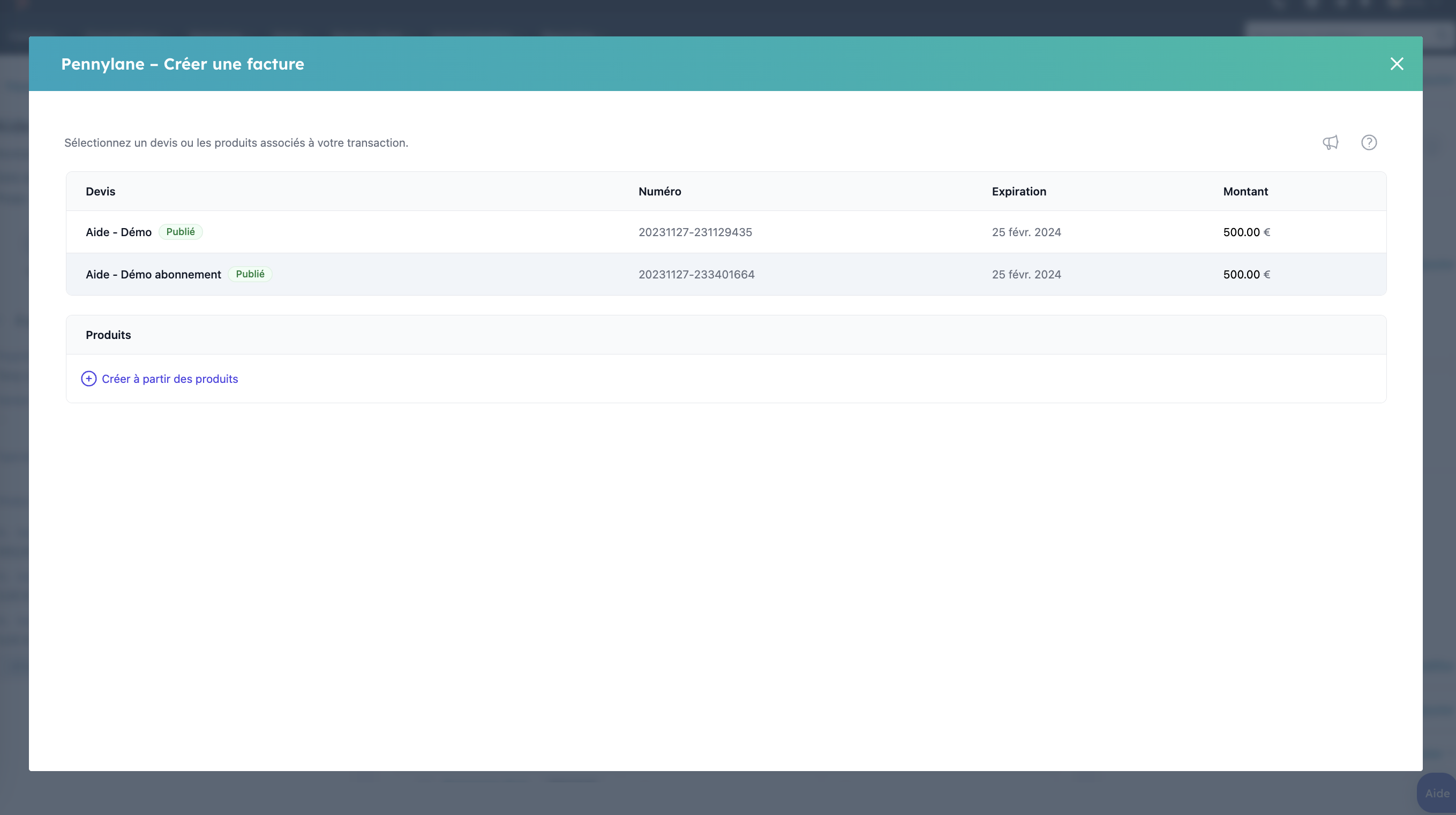Click expiration date of Démo abonnement row
Image resolution: width=1456 pixels, height=815 pixels.
tap(1026, 275)
